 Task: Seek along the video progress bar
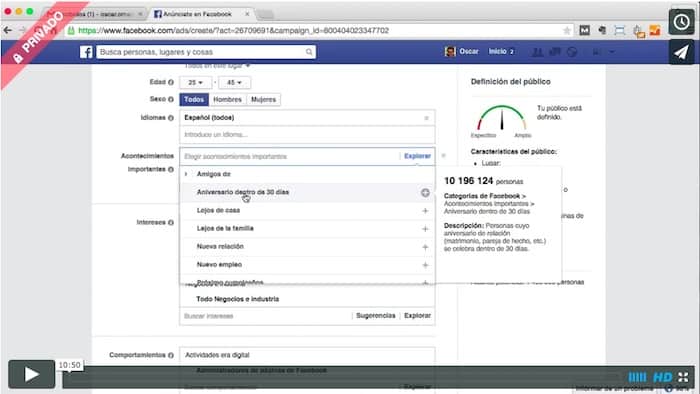coord(344,377)
